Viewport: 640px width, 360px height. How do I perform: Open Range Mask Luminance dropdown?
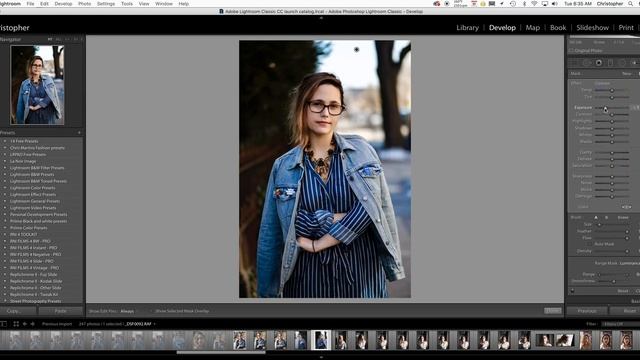click(629, 263)
